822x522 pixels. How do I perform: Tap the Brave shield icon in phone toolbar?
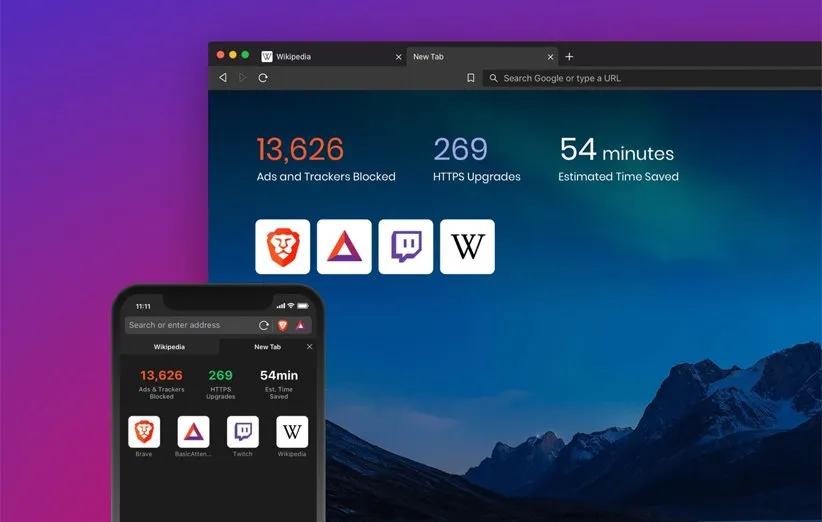pyautogui.click(x=283, y=325)
